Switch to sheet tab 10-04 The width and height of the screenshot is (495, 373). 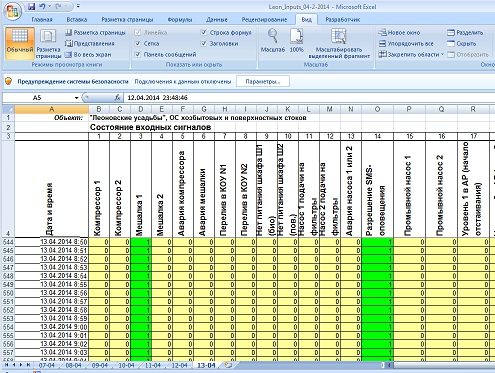pyautogui.click(x=126, y=365)
